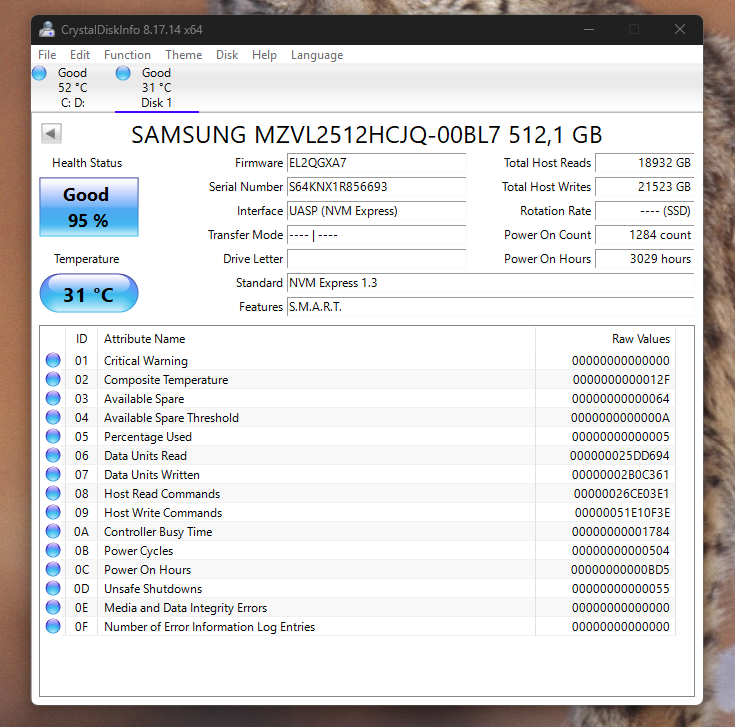
Task: Click status orb for Available Spare row
Action: [x=53, y=398]
